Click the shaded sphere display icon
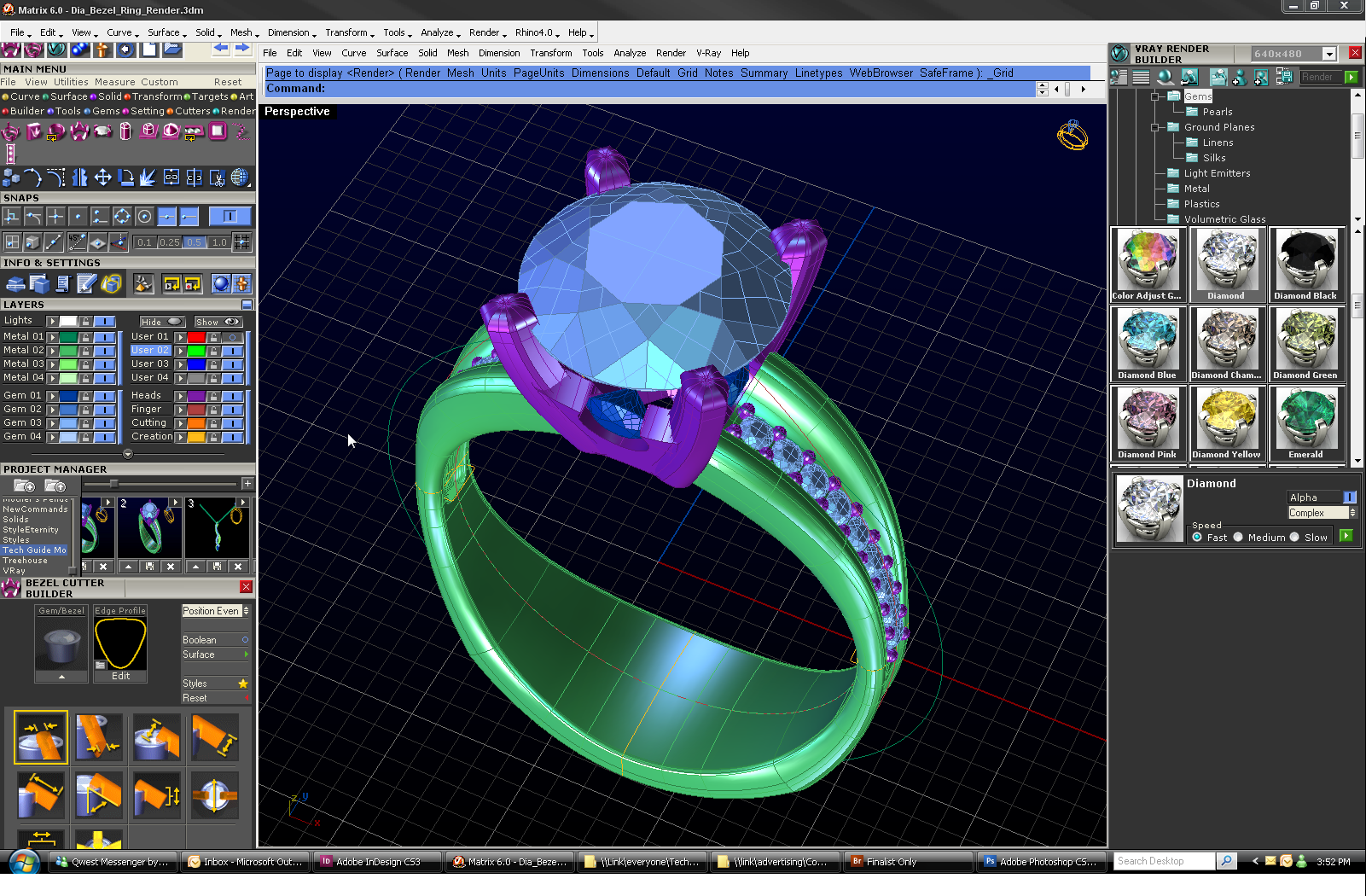This screenshot has height=896, width=1366. coord(220,283)
